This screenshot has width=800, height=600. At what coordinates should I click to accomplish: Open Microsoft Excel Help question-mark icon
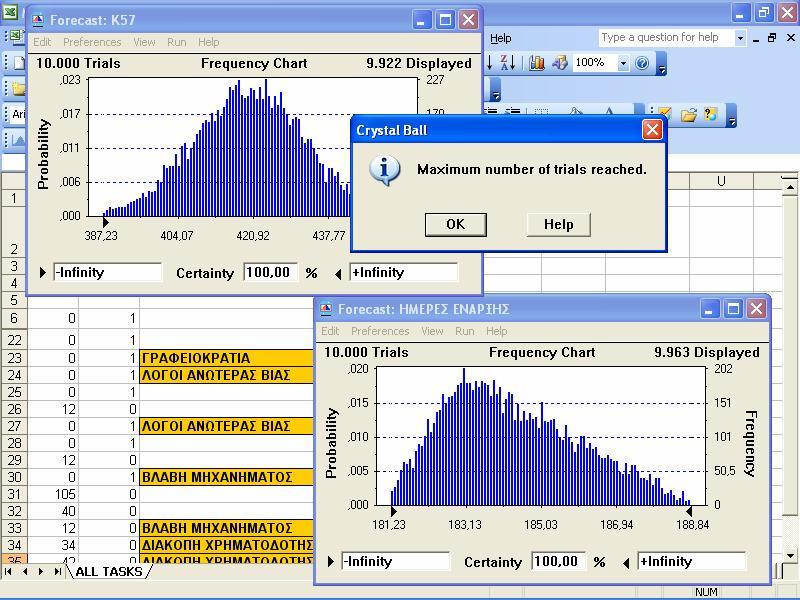(642, 63)
